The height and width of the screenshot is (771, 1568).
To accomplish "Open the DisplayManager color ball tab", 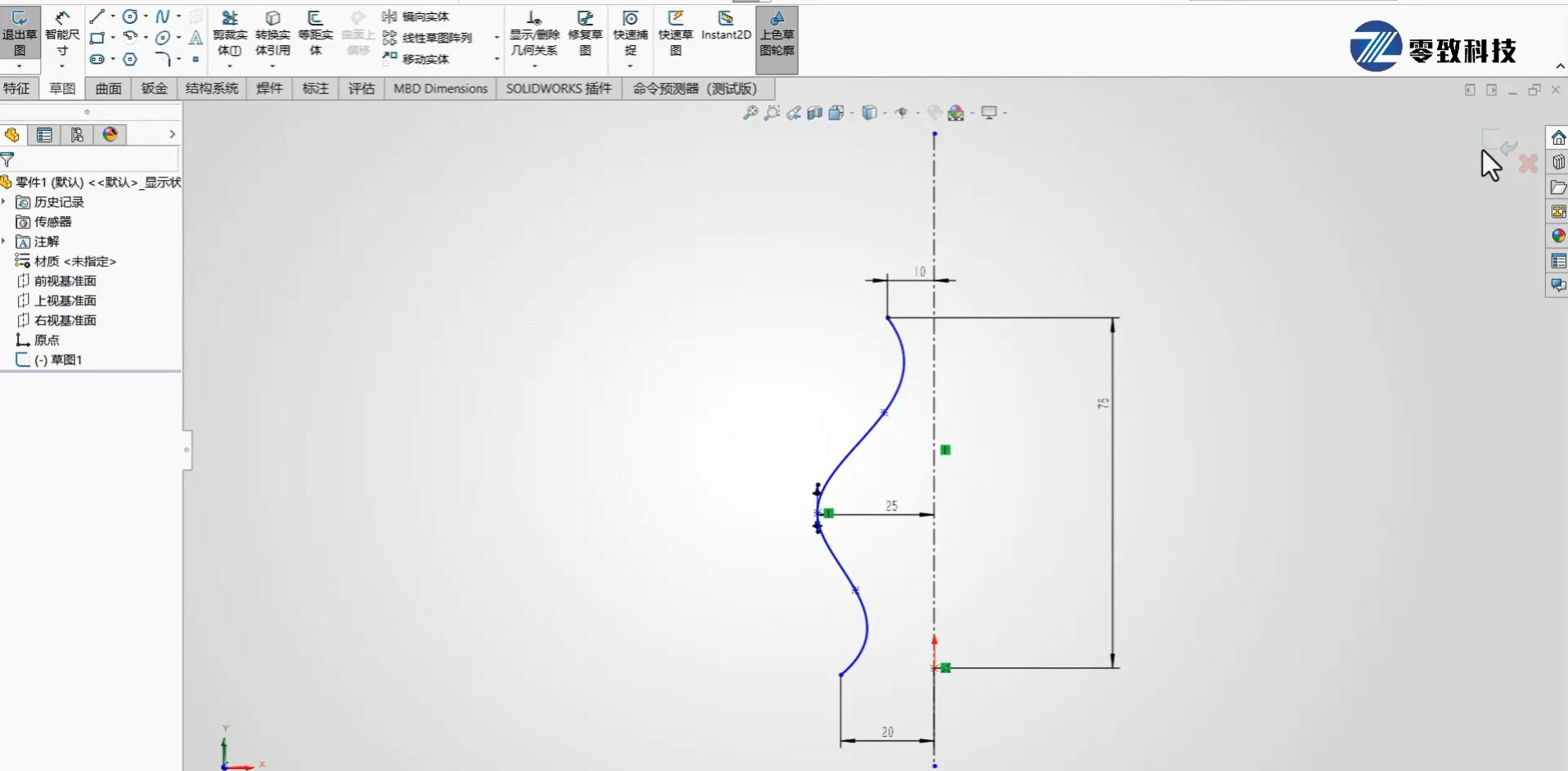I will [x=110, y=134].
